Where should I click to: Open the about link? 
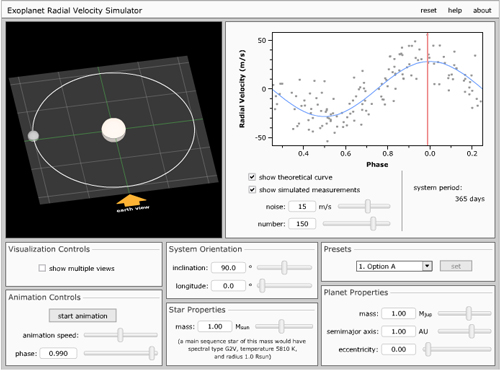click(x=482, y=10)
